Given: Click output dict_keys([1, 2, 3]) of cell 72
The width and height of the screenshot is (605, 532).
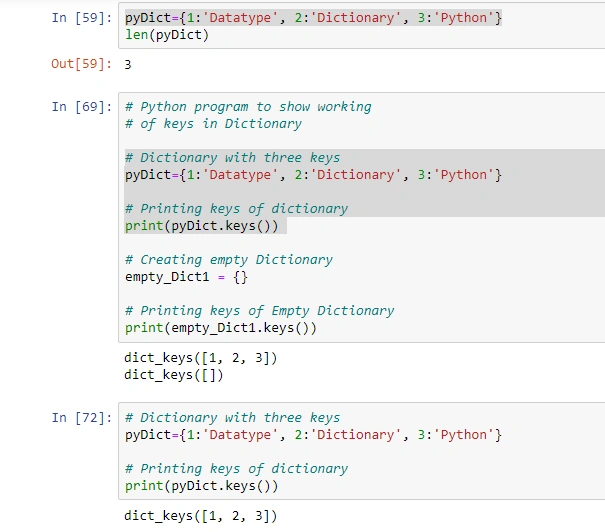Looking at the screenshot, I should tap(201, 516).
